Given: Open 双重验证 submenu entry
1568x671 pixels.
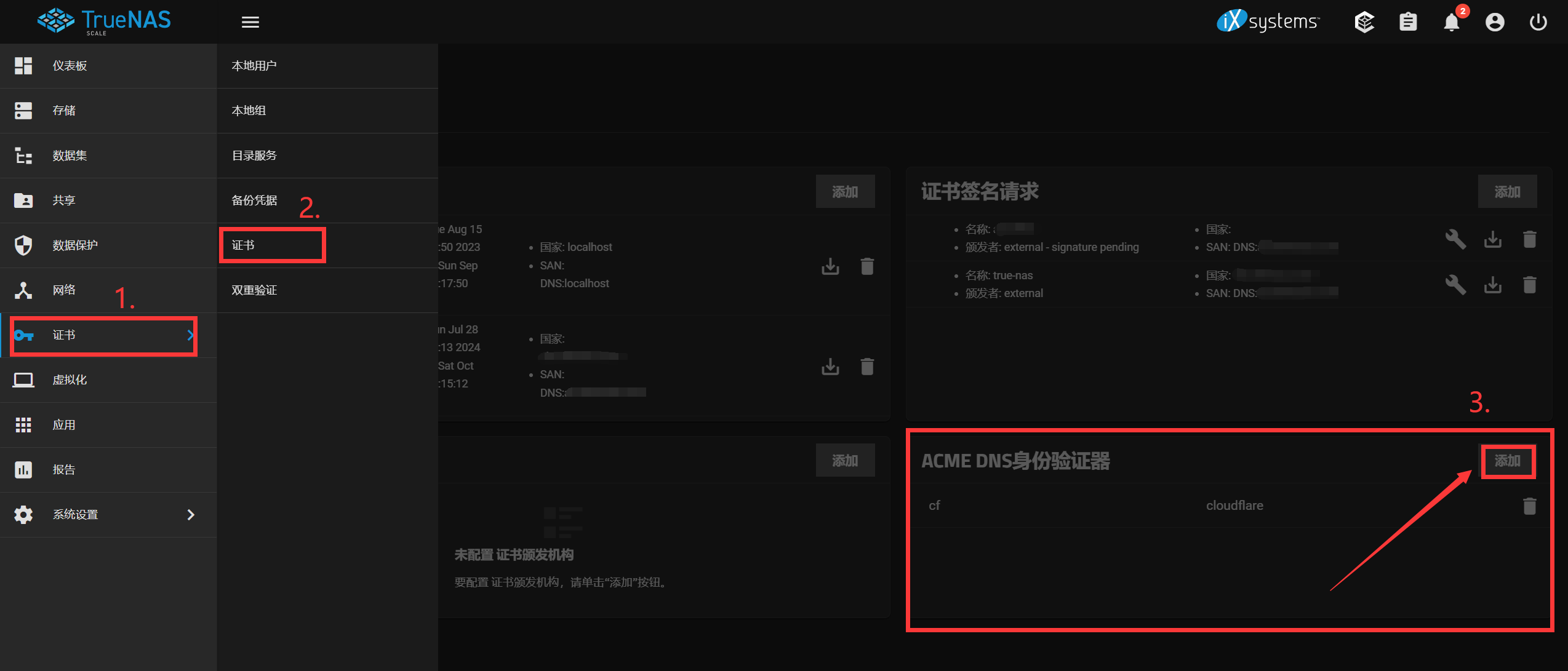Looking at the screenshot, I should pyautogui.click(x=254, y=290).
